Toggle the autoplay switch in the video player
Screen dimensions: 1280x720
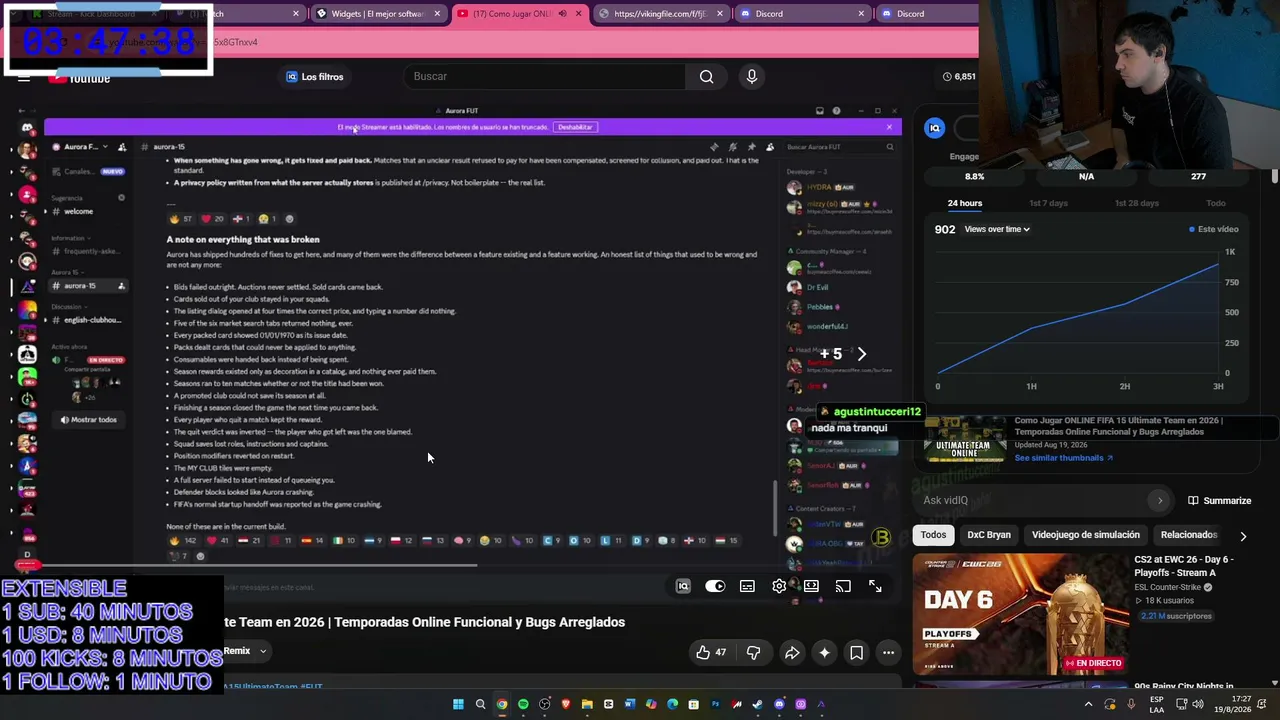(715, 586)
